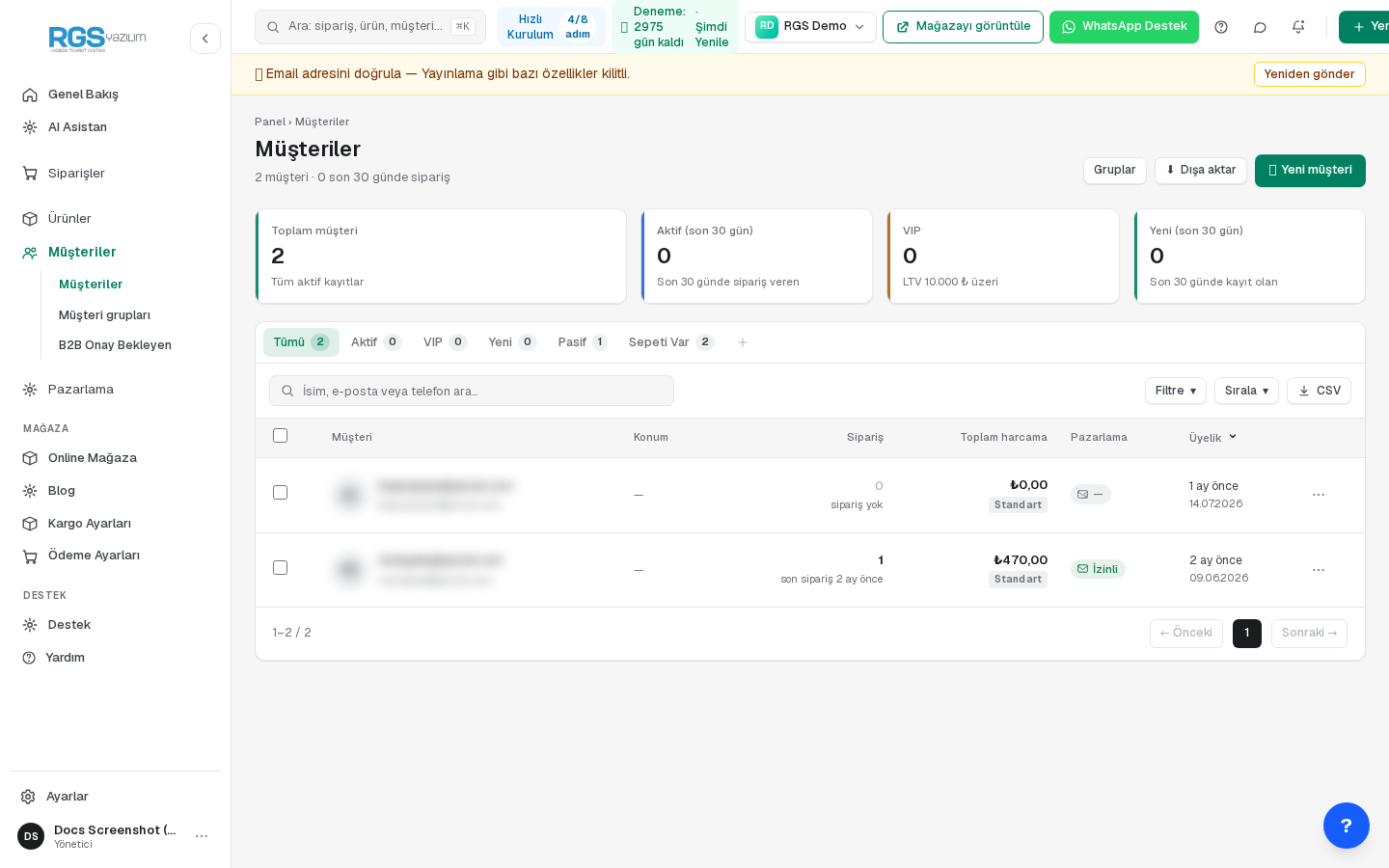Image resolution: width=1389 pixels, height=868 pixels.
Task: Click the Panel breadcrumb link
Action: pos(270,122)
